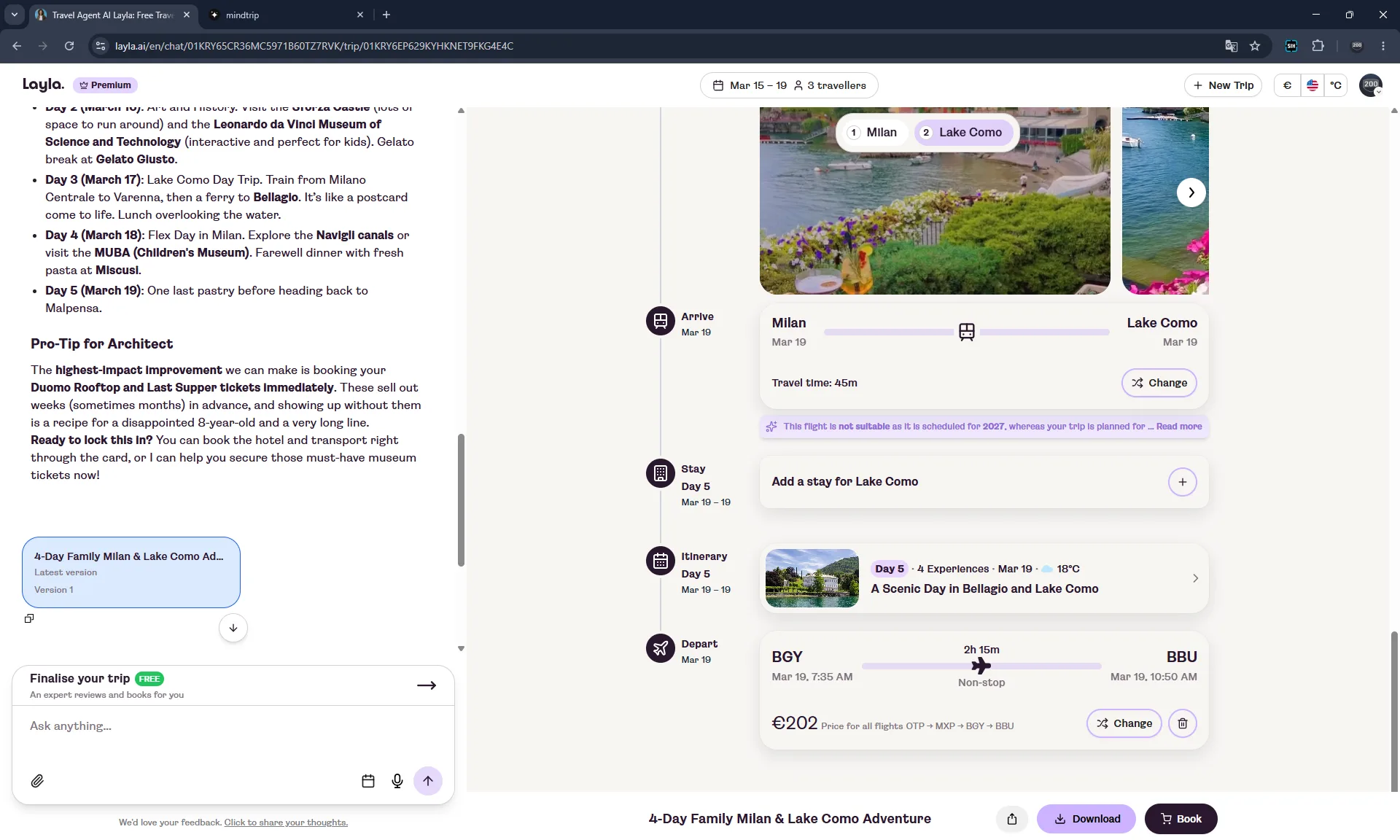The height and width of the screenshot is (840, 1400).
Task: Type in the Ask anything field
Action: pos(233,726)
